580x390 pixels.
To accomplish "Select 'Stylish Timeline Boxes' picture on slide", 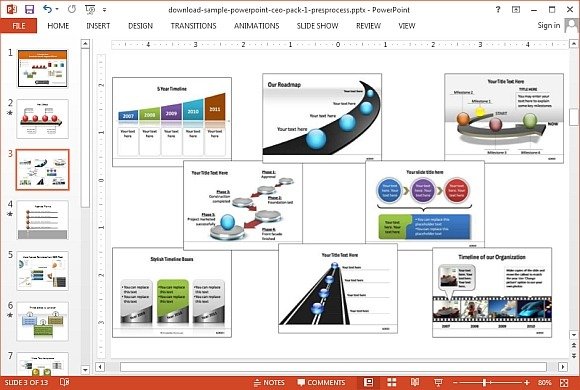I will [x=172, y=293].
